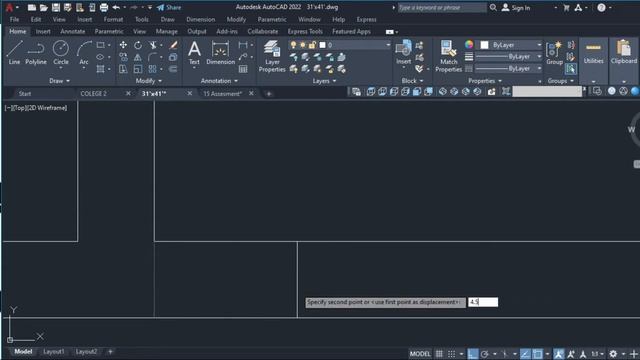
Task: Toggle object snap in status bar
Action: [538, 354]
